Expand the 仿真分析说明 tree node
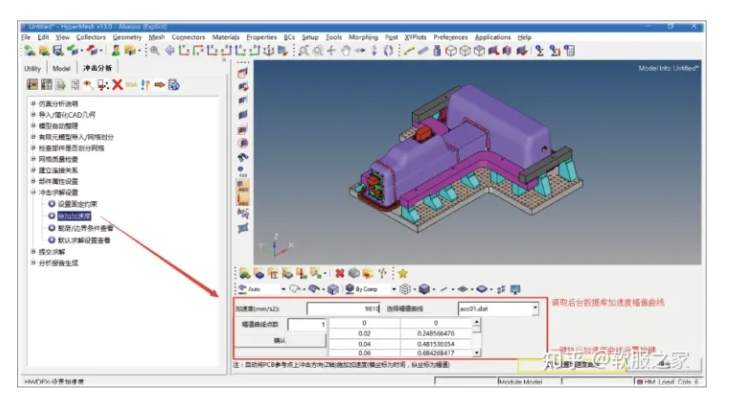Image resolution: width=756 pixels, height=417 pixels. pyautogui.click(x=33, y=104)
